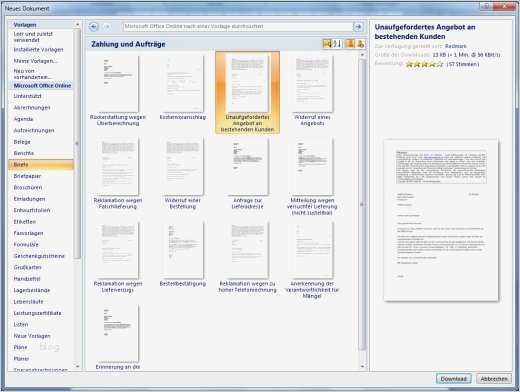Select the Listen category
The width and height of the screenshot is (520, 392).
point(21,324)
